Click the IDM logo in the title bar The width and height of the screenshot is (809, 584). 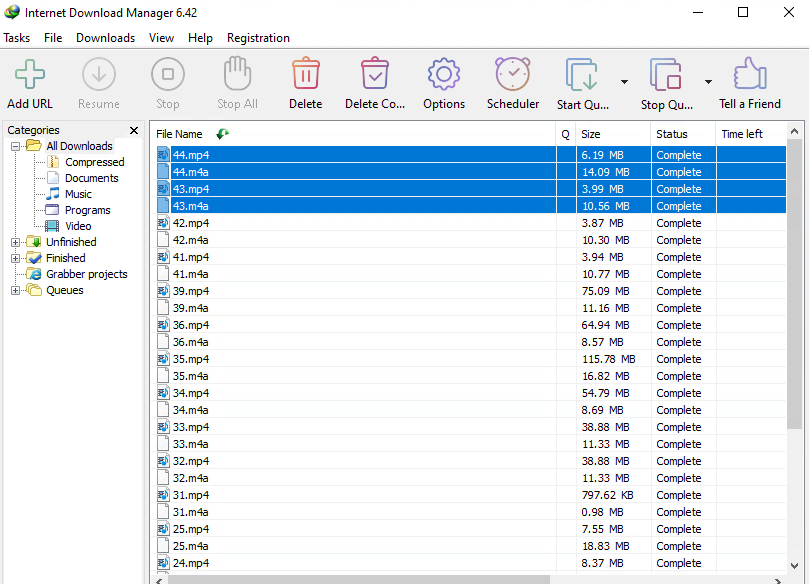(11, 12)
